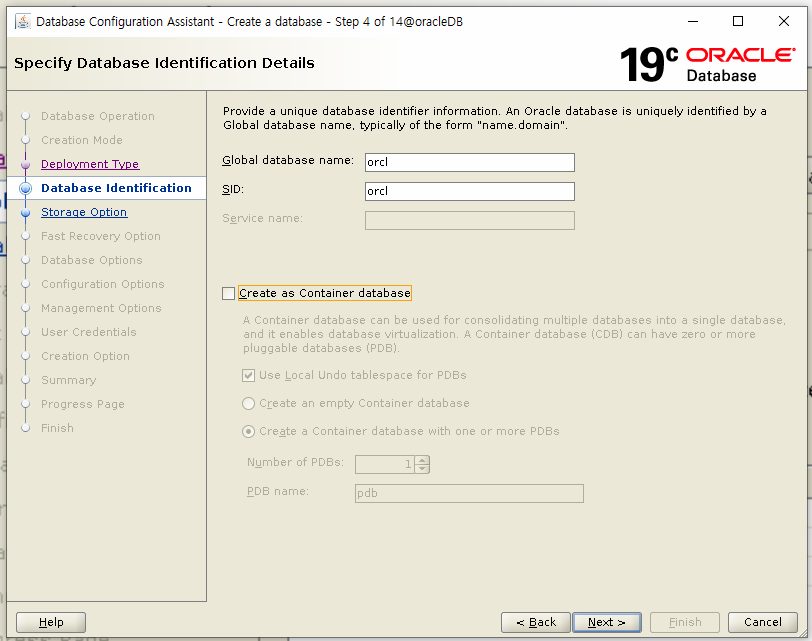Click the Storage Option step bullet icon
812x641 pixels.
click(x=25, y=213)
